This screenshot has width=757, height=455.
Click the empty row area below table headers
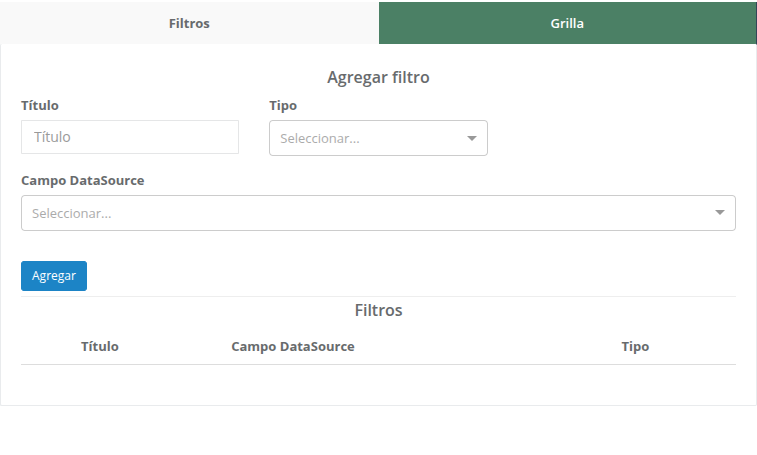click(x=378, y=383)
